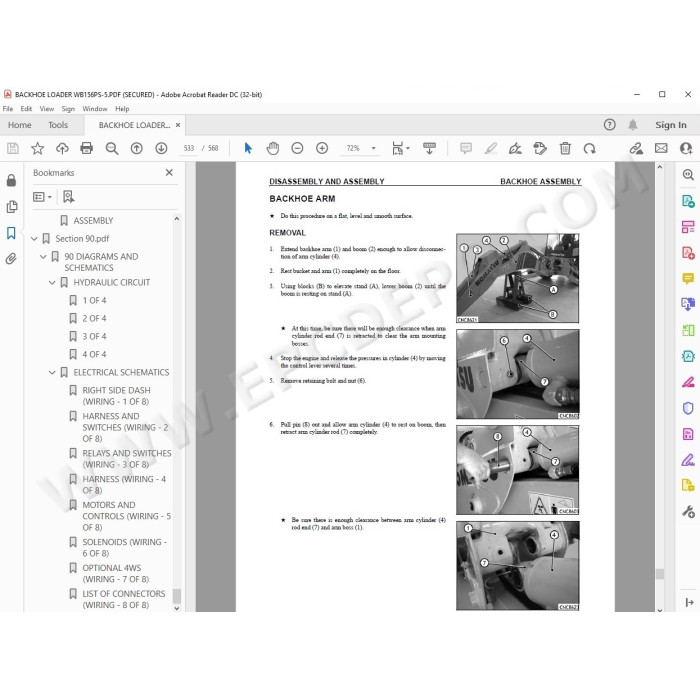Open the find text magnifier icon
Image resolution: width=700 pixels, height=700 pixels.
112,148
